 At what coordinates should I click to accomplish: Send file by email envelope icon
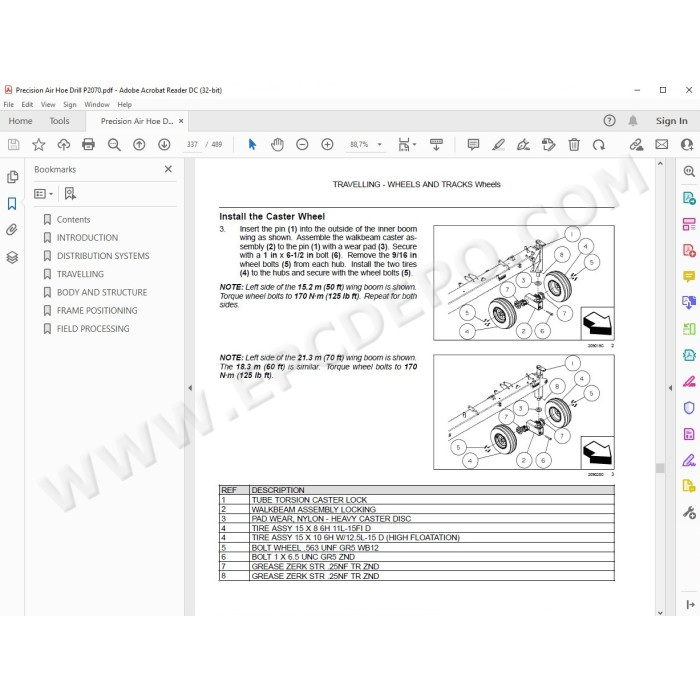coord(662,144)
